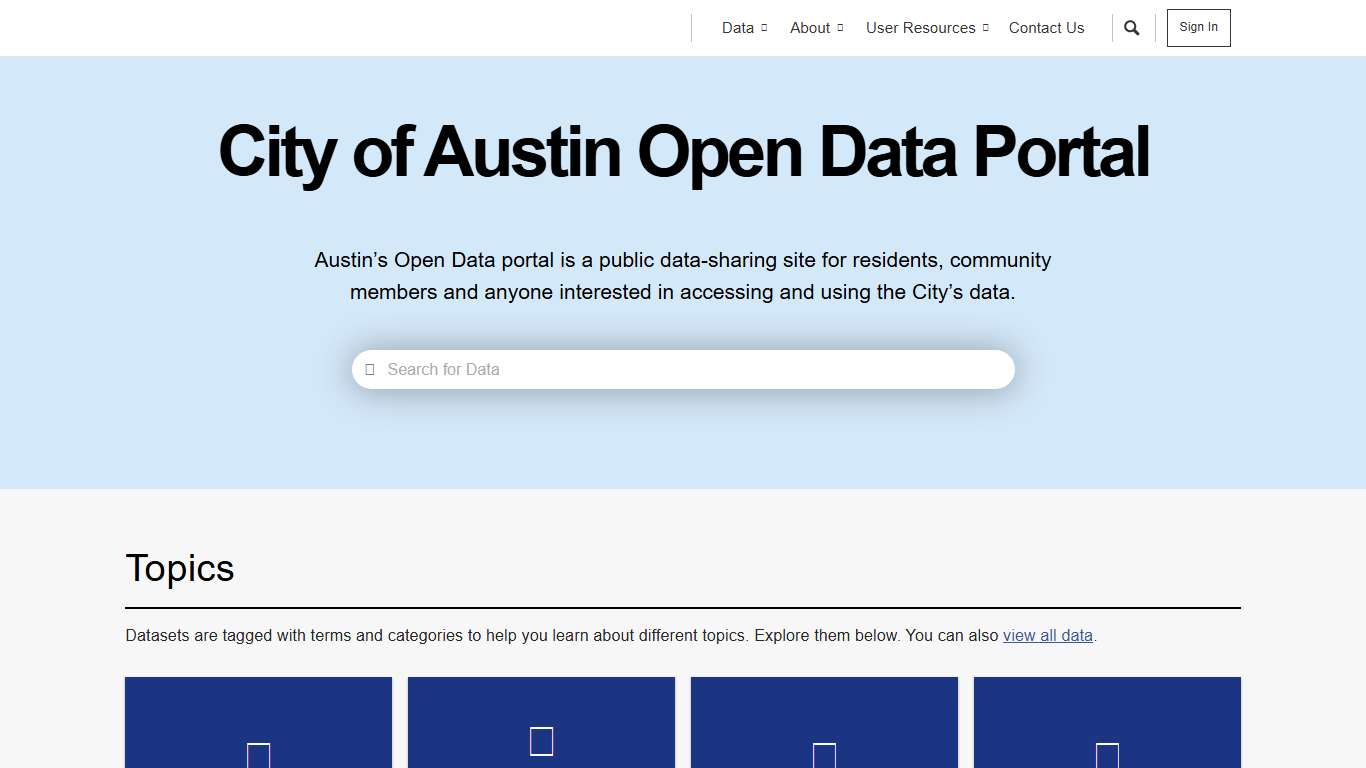Open the rightmost Topics category tile
The width and height of the screenshot is (1366, 768).
1107,722
